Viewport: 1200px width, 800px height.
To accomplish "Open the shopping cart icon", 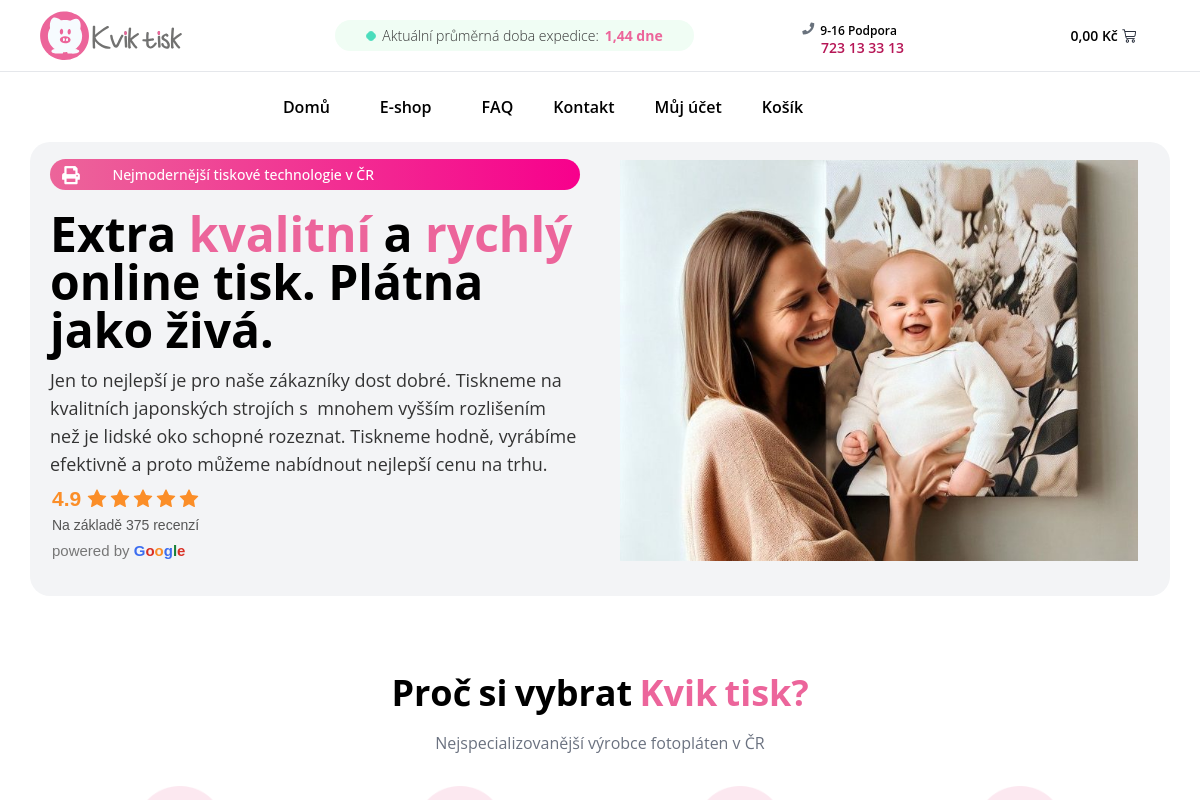I will point(1130,36).
